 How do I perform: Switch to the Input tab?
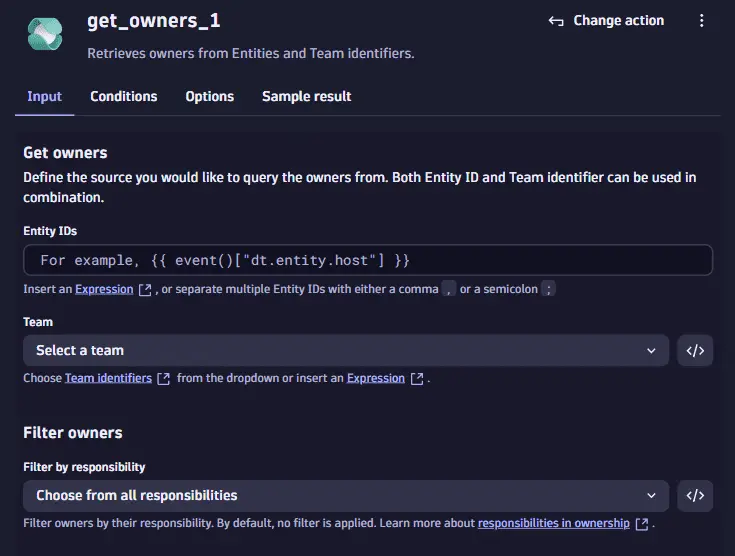coord(44,97)
